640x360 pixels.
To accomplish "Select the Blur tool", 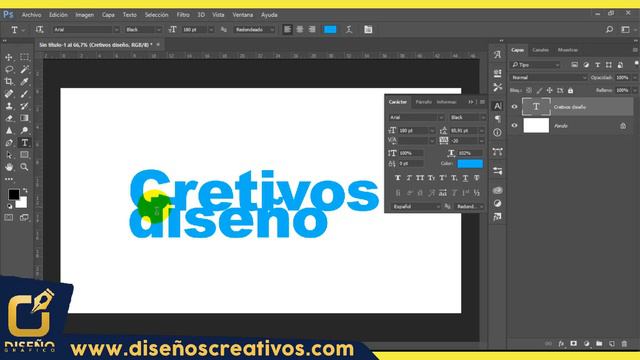I will tap(9, 131).
